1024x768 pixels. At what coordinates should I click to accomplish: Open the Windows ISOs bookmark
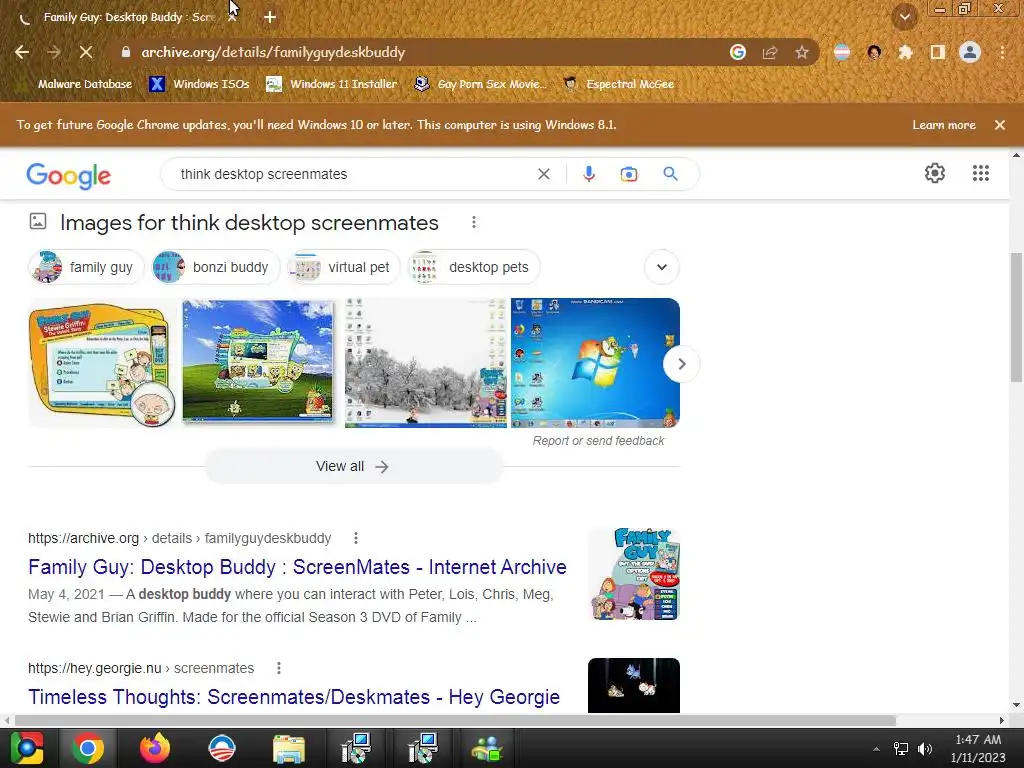pos(199,84)
